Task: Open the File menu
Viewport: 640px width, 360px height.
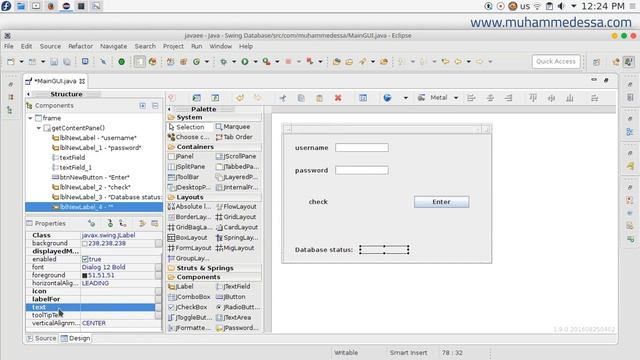Action: click(9, 47)
